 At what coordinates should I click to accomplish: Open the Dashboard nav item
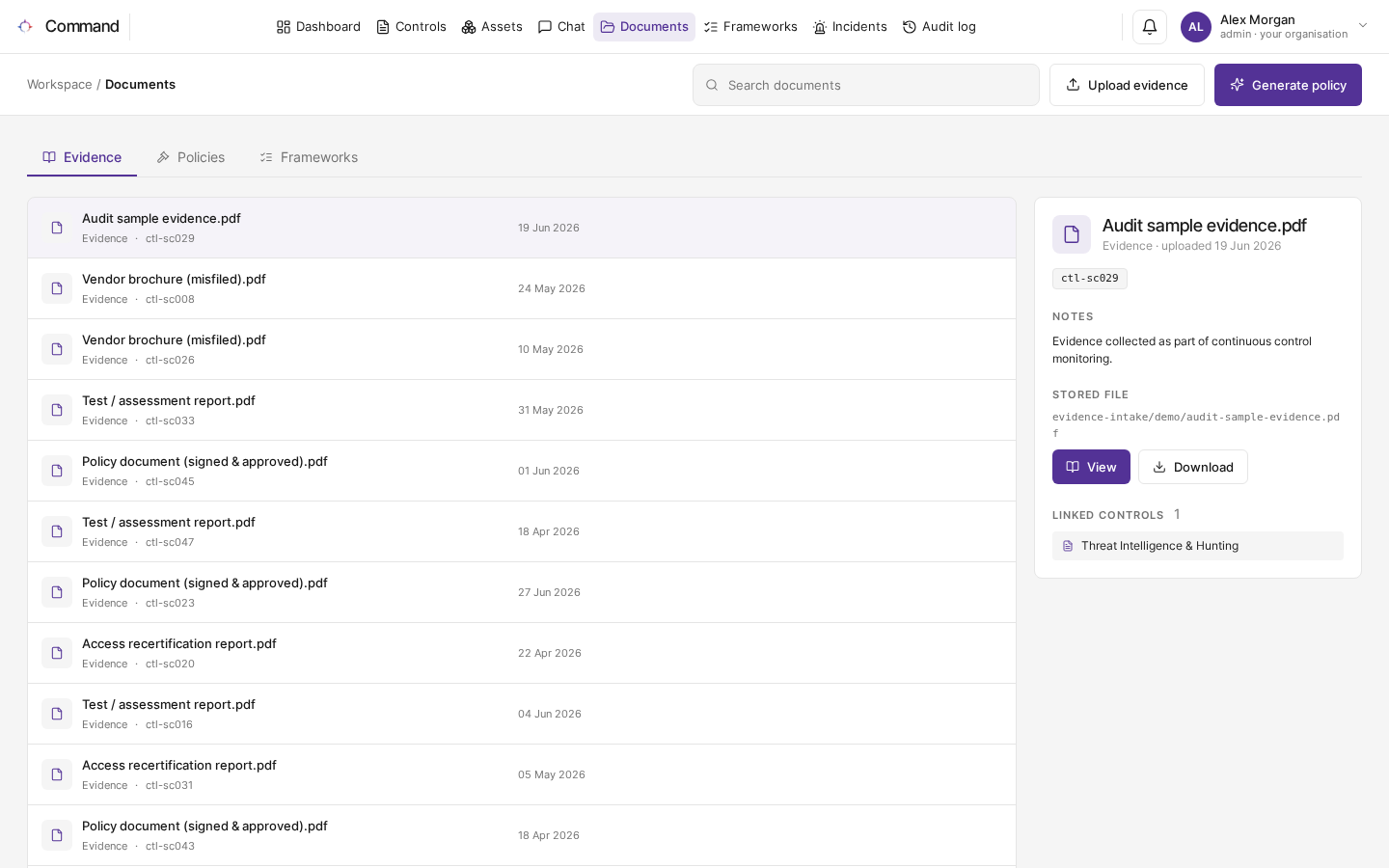coord(318,27)
